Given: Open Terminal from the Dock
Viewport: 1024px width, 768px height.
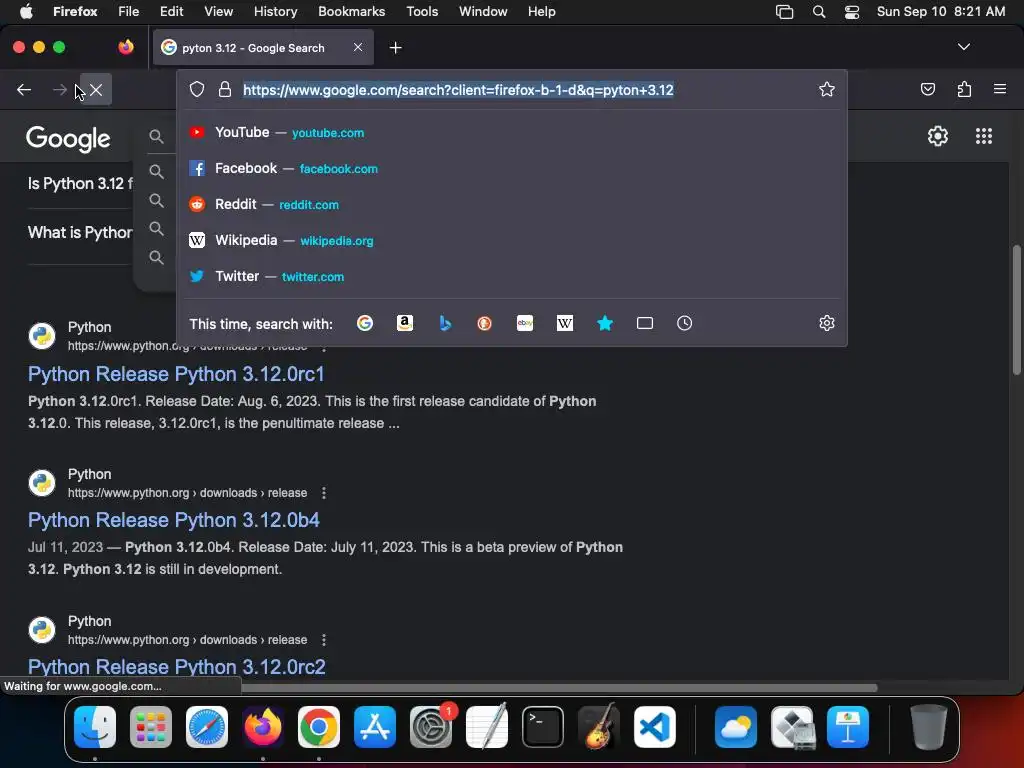Looking at the screenshot, I should [x=543, y=727].
